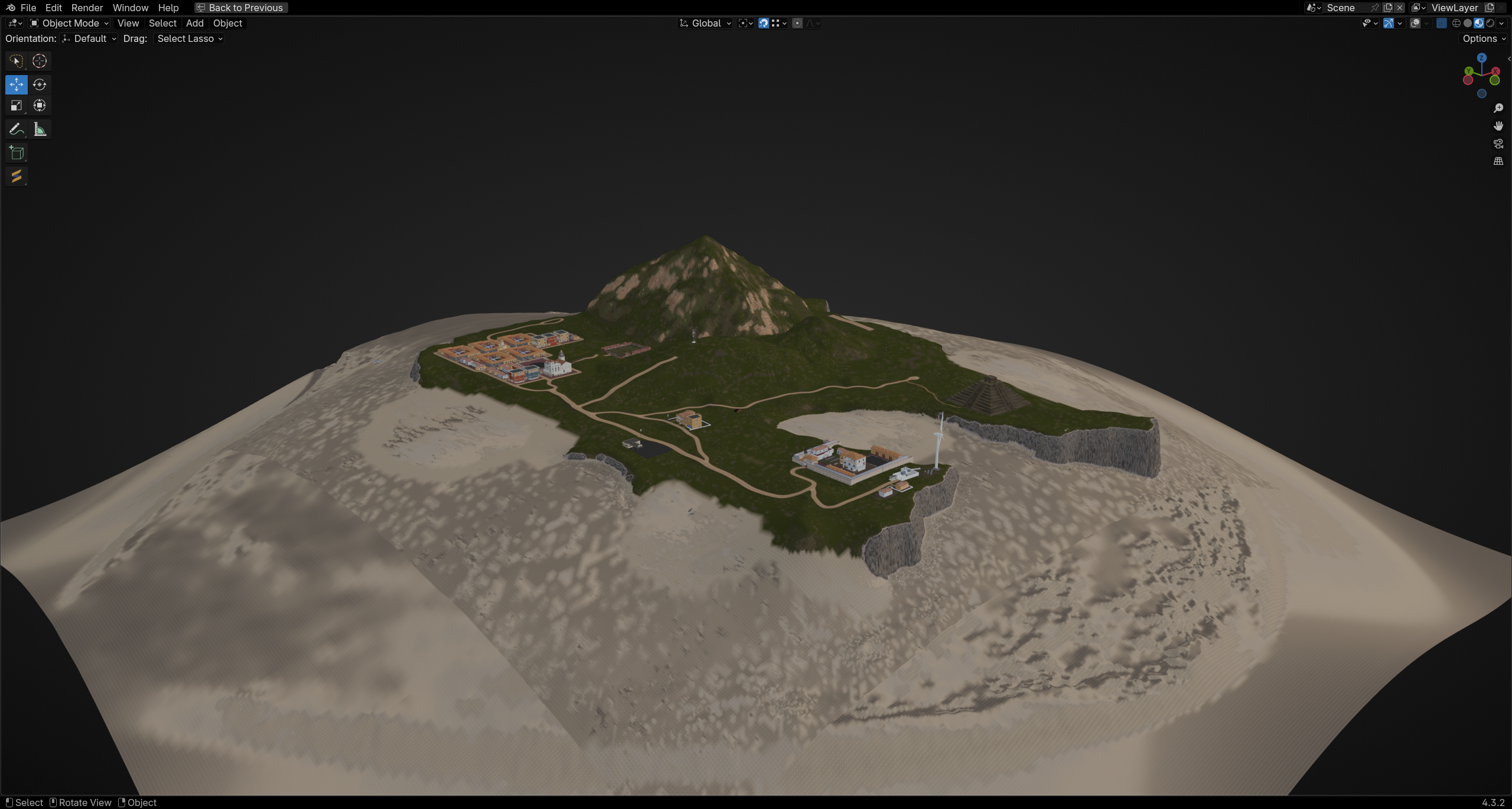Open the Object Mode dropdown
Image resolution: width=1512 pixels, height=809 pixels.
(70, 23)
